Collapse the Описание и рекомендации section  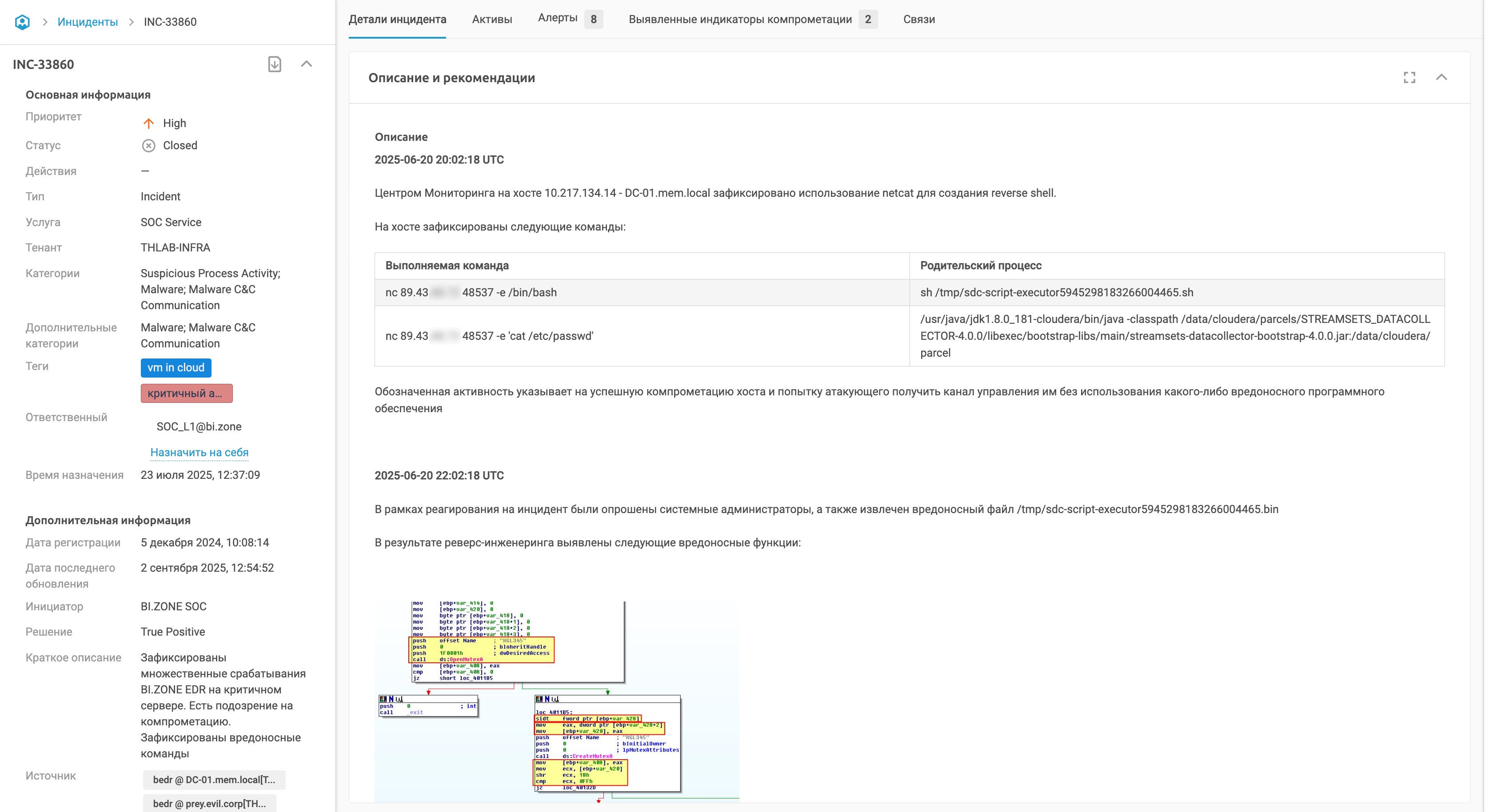pyautogui.click(x=1441, y=78)
